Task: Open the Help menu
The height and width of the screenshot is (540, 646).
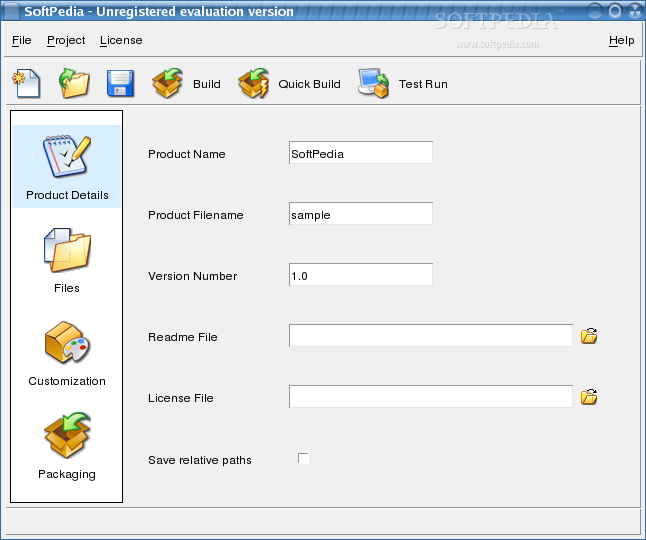Action: point(621,40)
